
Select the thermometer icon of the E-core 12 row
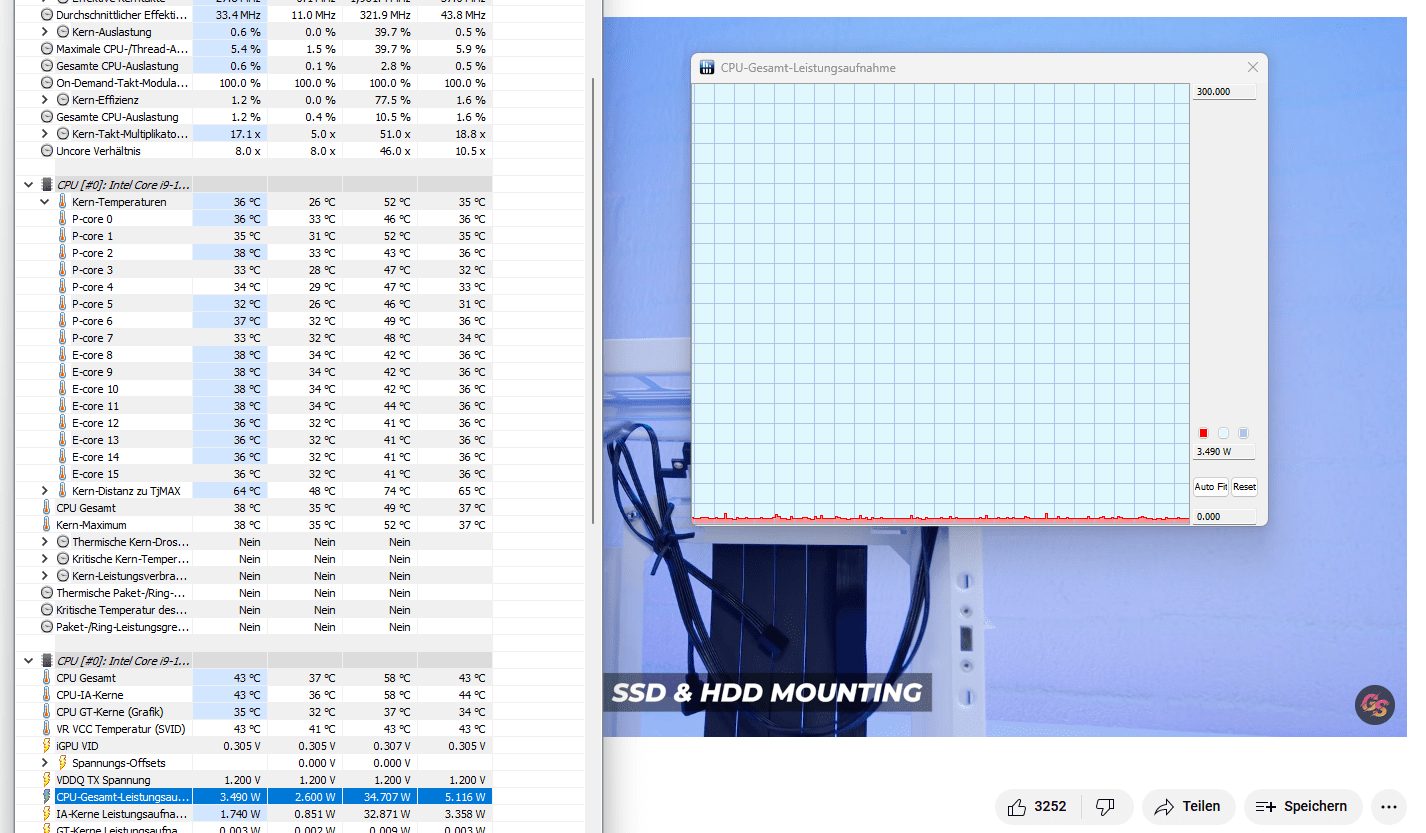click(62, 423)
